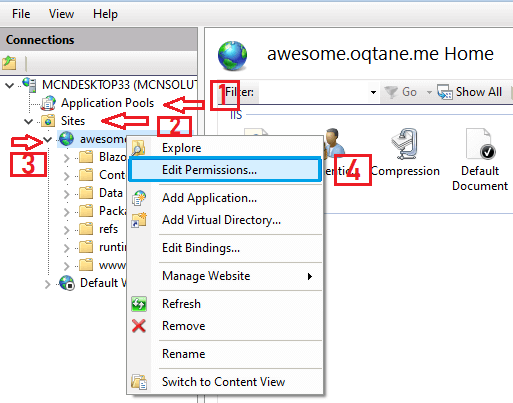The width and height of the screenshot is (513, 403).
Task: Open the View menu
Action: point(61,14)
